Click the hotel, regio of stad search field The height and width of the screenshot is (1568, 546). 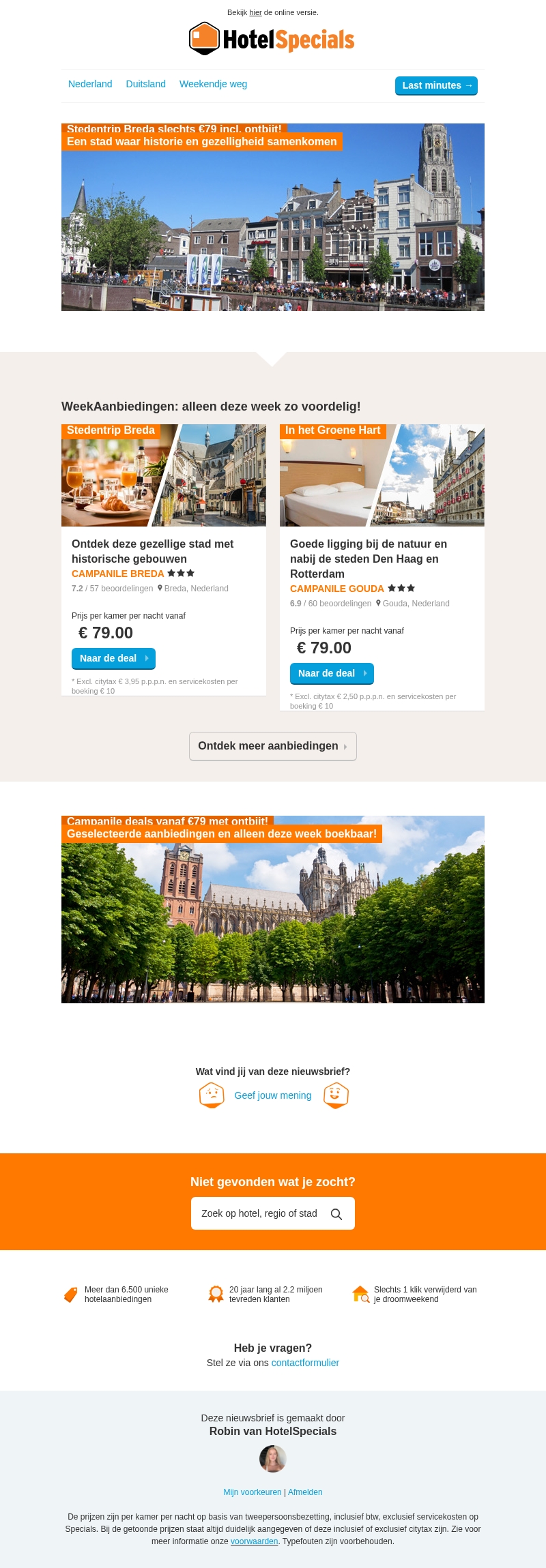[x=273, y=1213]
